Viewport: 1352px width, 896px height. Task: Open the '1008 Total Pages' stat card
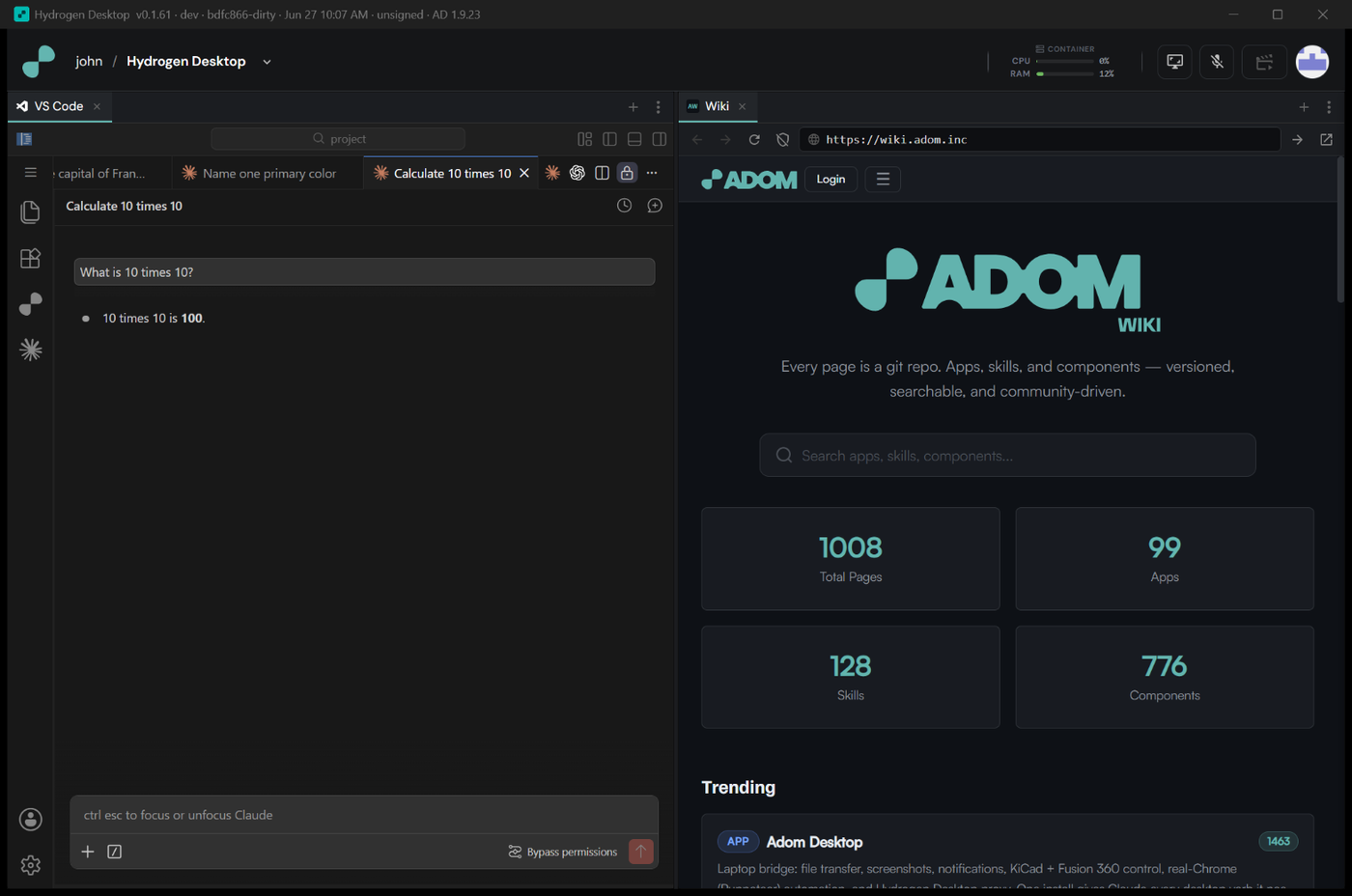[x=851, y=559]
